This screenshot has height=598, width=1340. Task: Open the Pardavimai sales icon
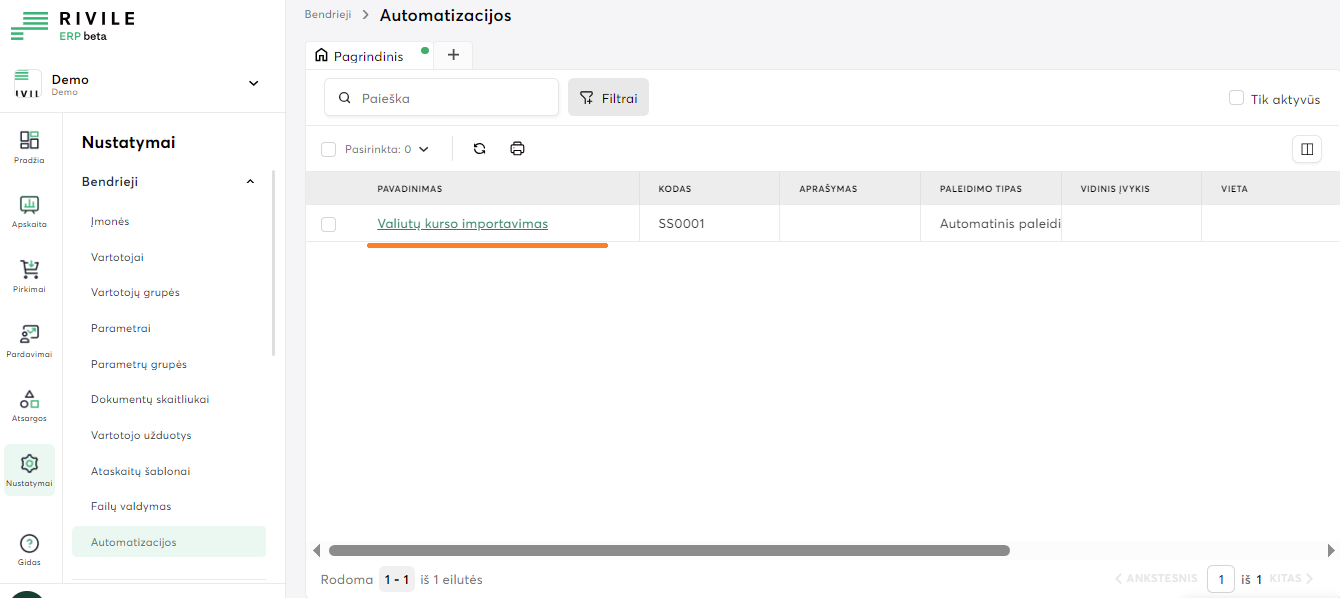29,336
